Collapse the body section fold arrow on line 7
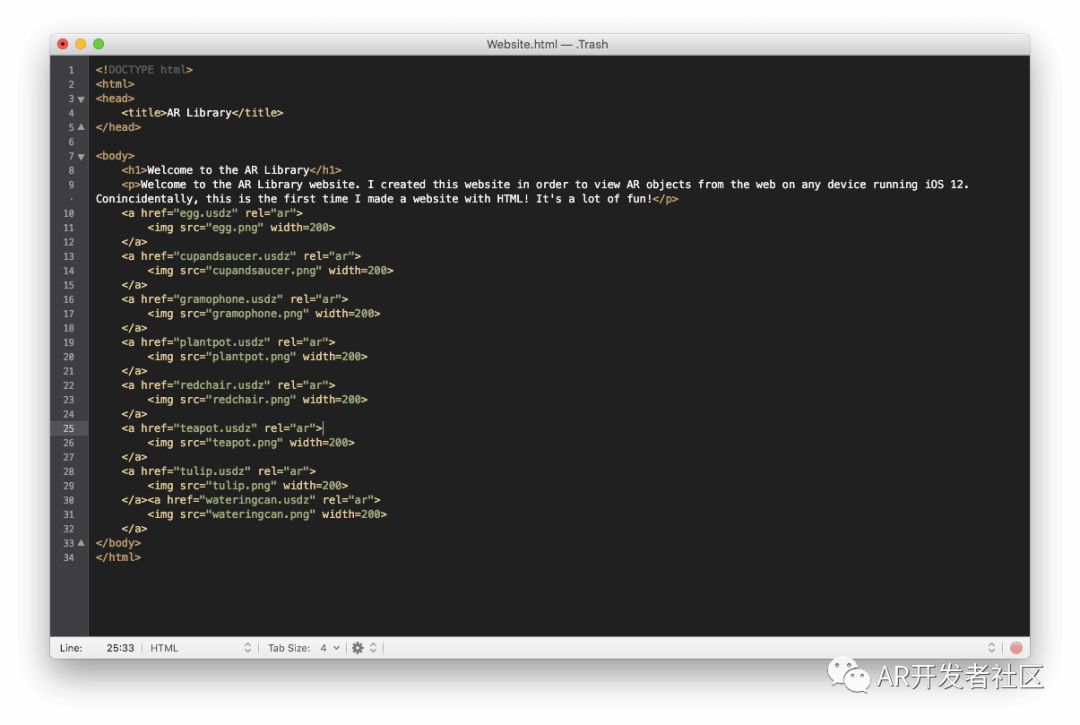Image resolution: width=1080 pixels, height=725 pixels. coord(81,157)
